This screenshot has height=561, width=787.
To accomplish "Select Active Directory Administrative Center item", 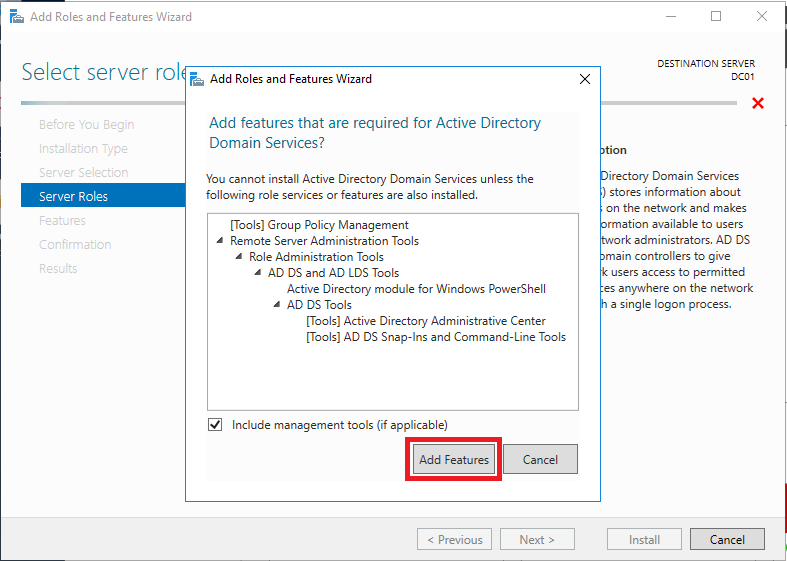I will [426, 321].
